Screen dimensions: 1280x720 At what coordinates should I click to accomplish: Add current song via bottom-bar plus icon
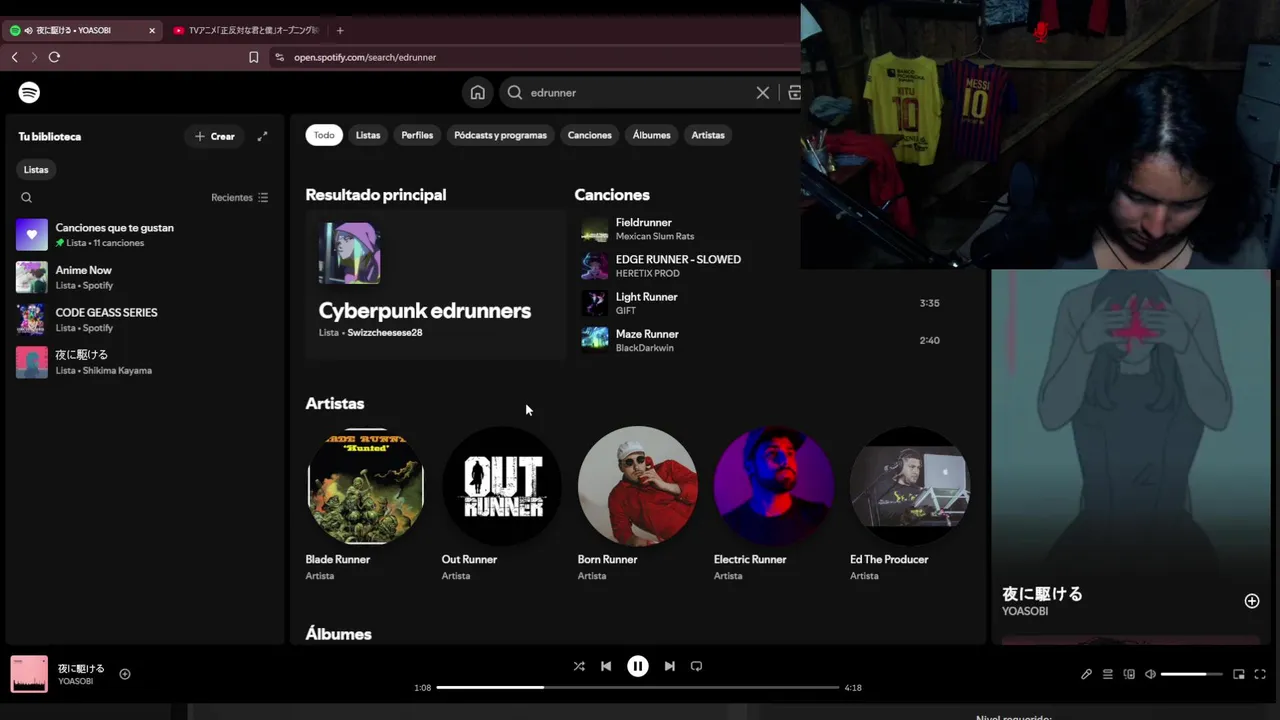coord(125,674)
